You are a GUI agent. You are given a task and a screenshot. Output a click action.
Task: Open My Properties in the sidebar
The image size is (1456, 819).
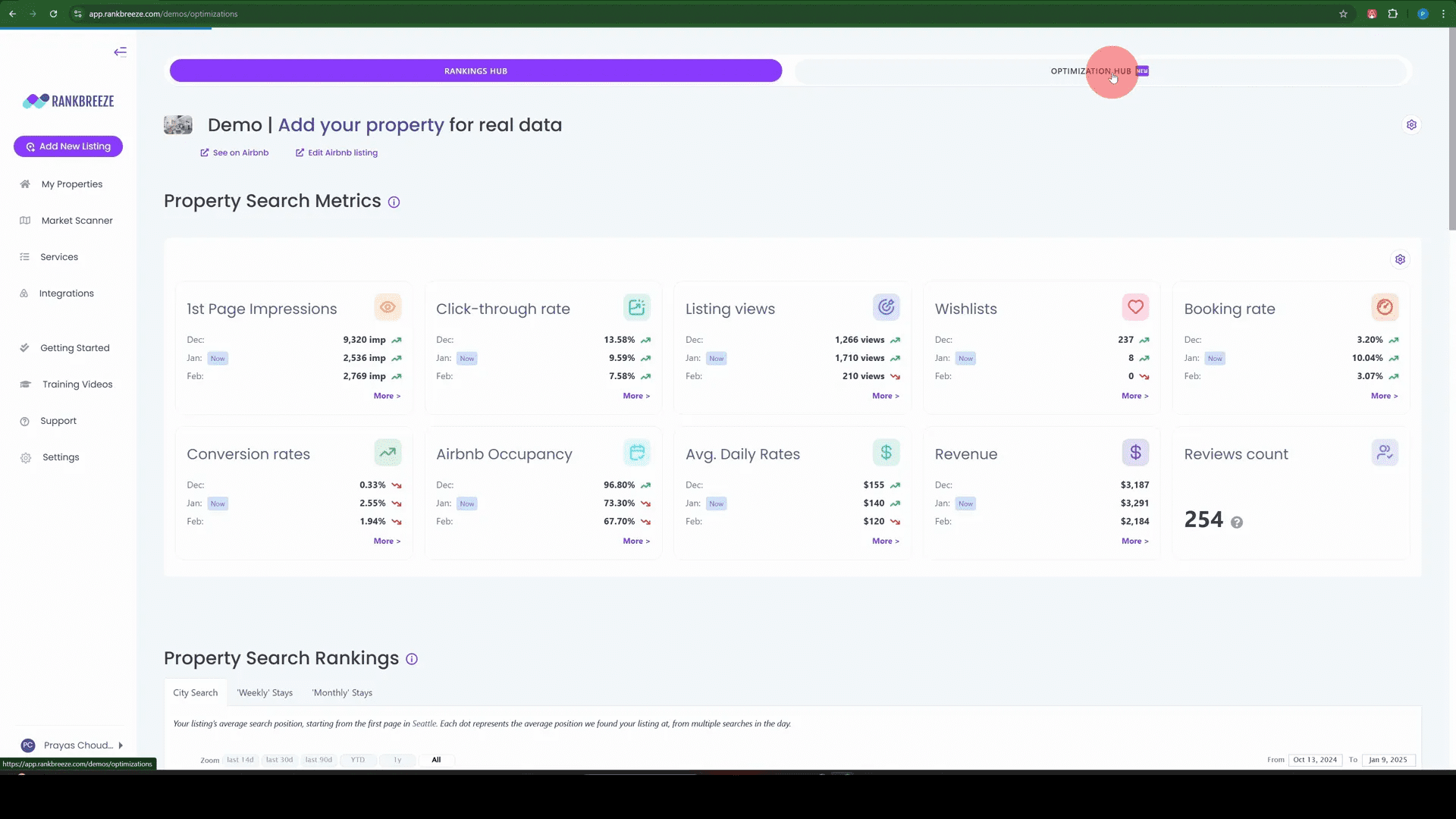pos(71,184)
